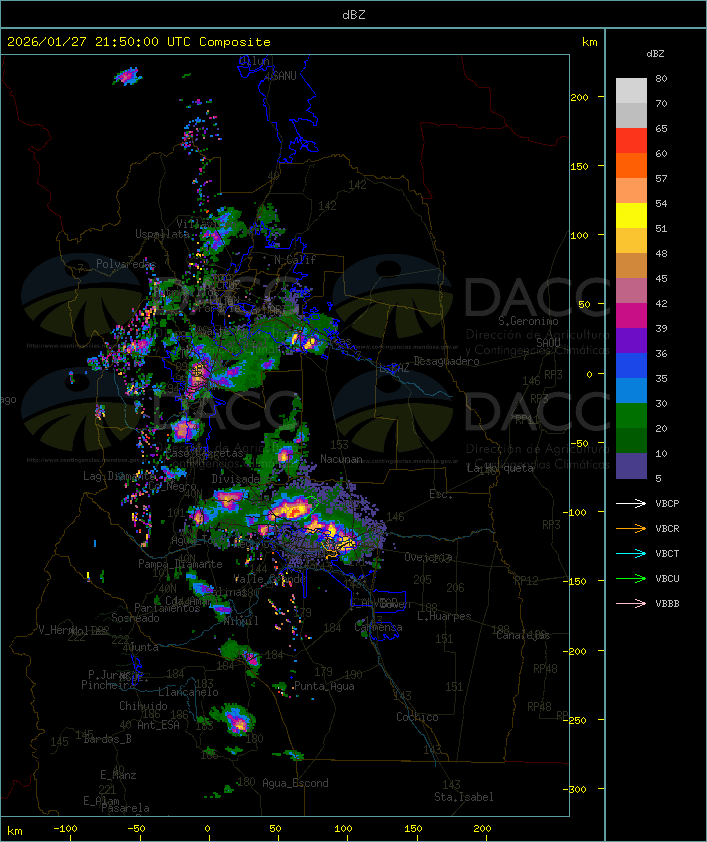Viewport: 707px width, 842px height.
Task: Click the 'Pampa_Diamante' map label
Action: pos(180,564)
